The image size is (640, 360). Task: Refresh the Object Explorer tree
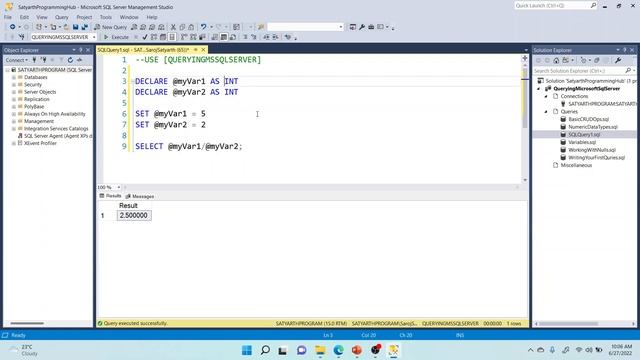coord(70,60)
